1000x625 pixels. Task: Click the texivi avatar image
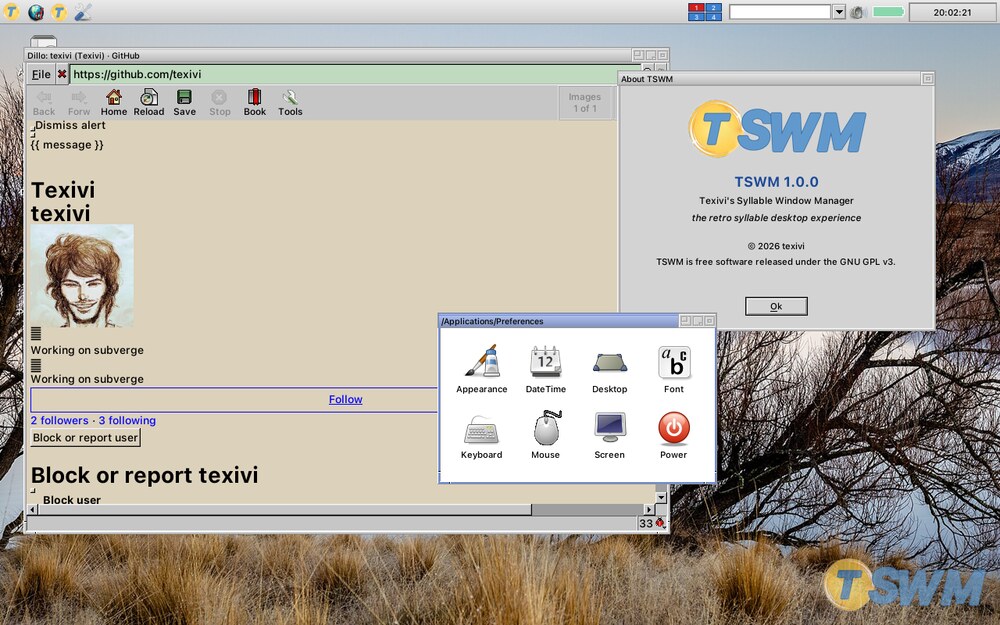[x=82, y=276]
